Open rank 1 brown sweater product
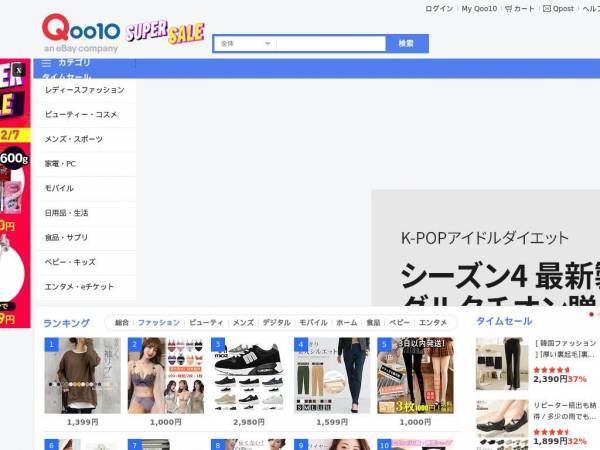The image size is (600, 450). [x=82, y=375]
